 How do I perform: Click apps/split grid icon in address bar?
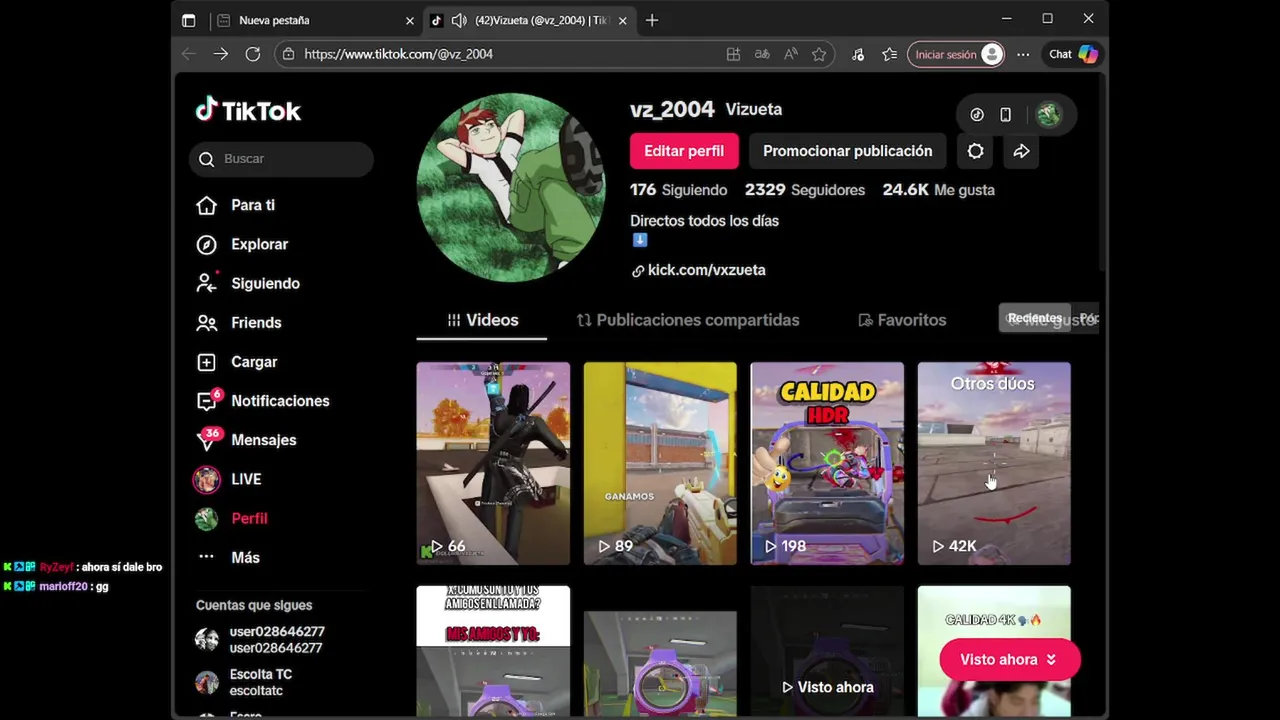733,54
